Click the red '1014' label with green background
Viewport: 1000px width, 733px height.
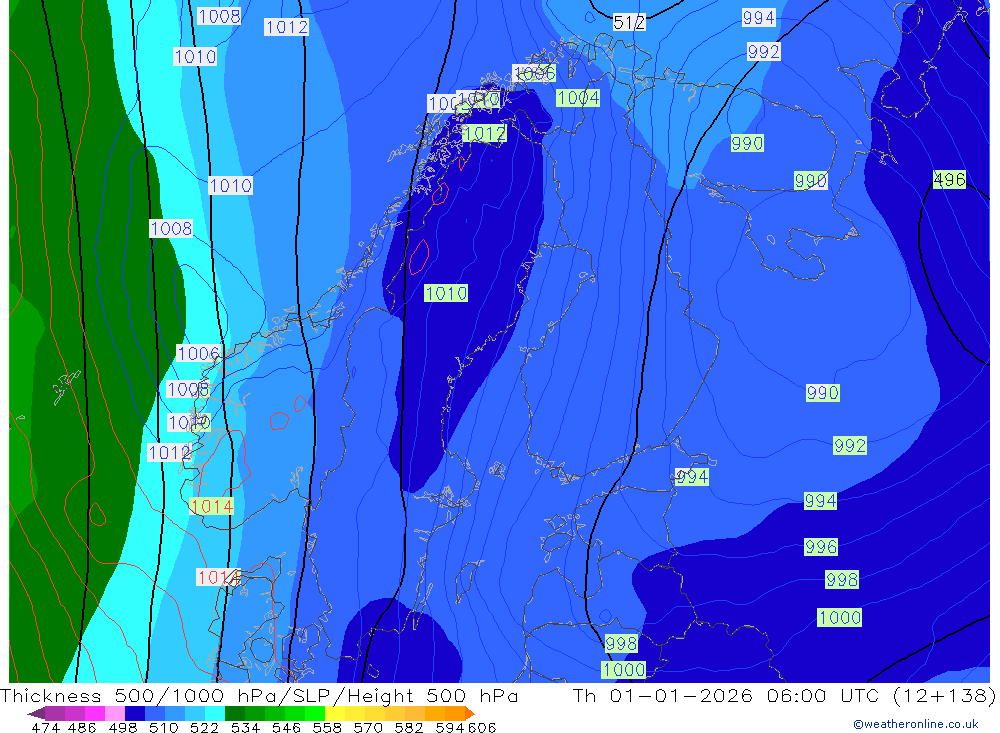[212, 507]
